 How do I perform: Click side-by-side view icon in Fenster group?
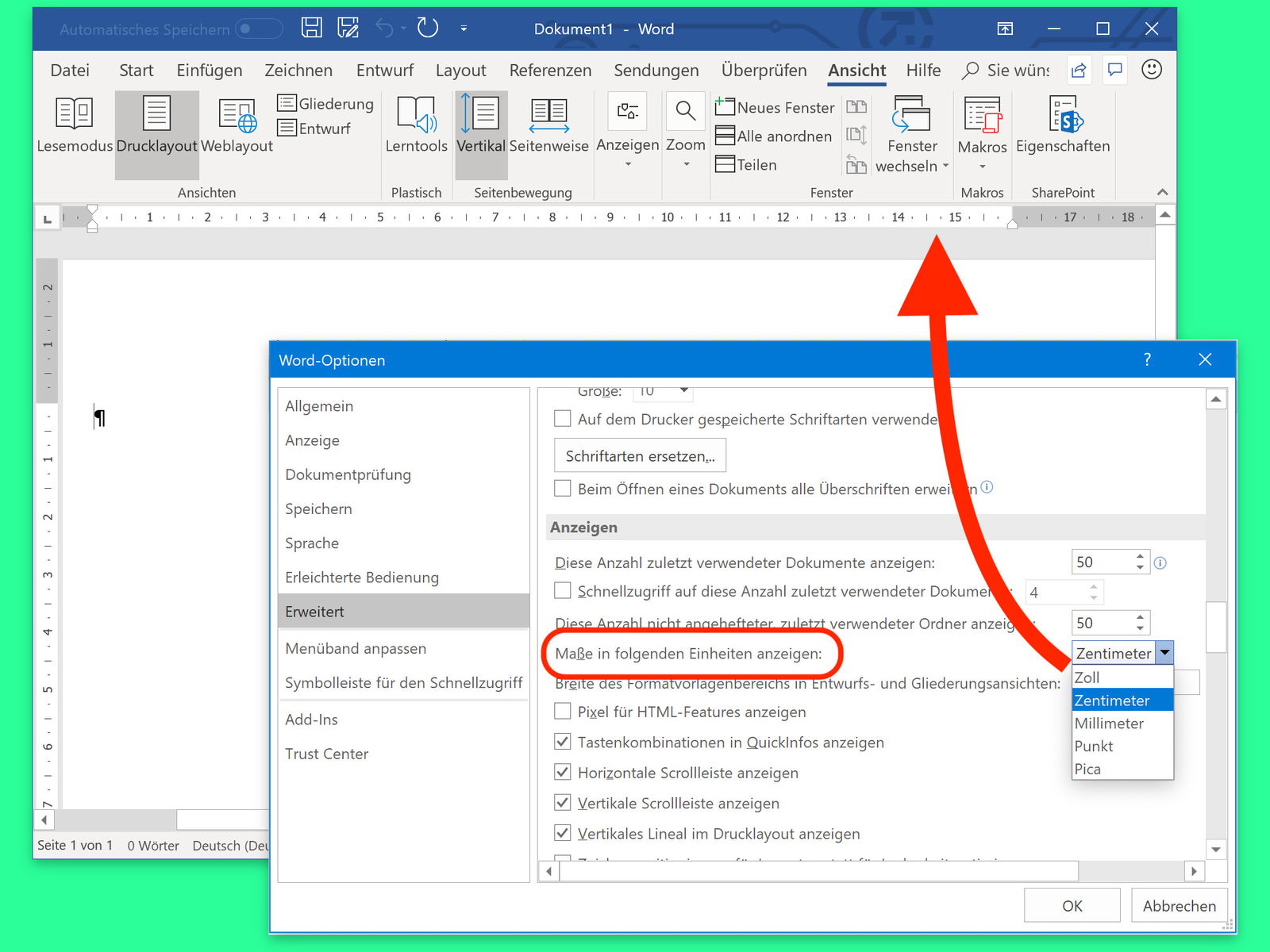(x=856, y=106)
